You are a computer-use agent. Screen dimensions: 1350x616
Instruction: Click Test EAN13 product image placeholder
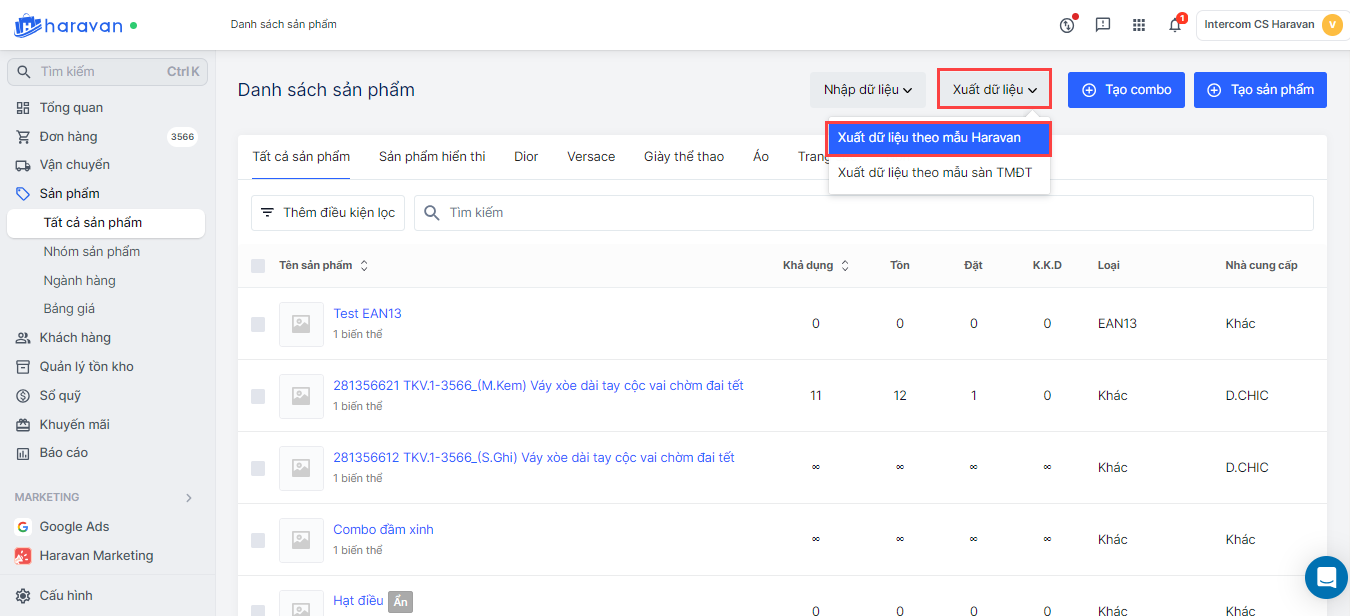(x=301, y=324)
